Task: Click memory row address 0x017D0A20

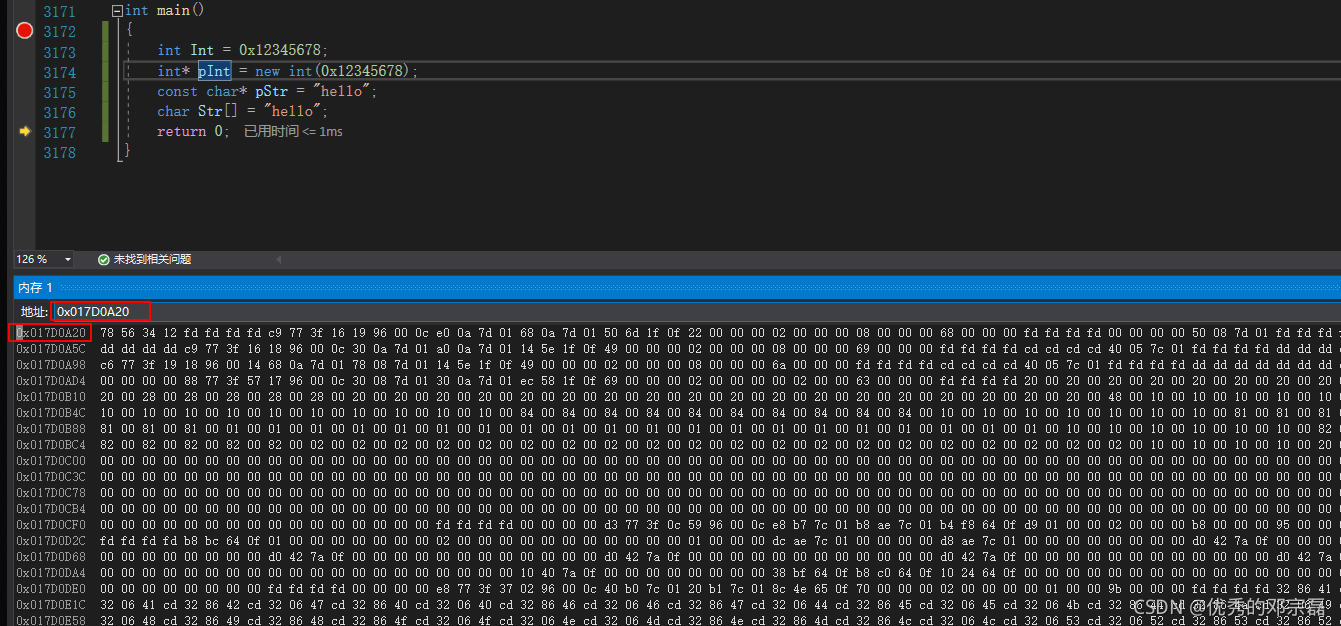Action: tap(50, 332)
